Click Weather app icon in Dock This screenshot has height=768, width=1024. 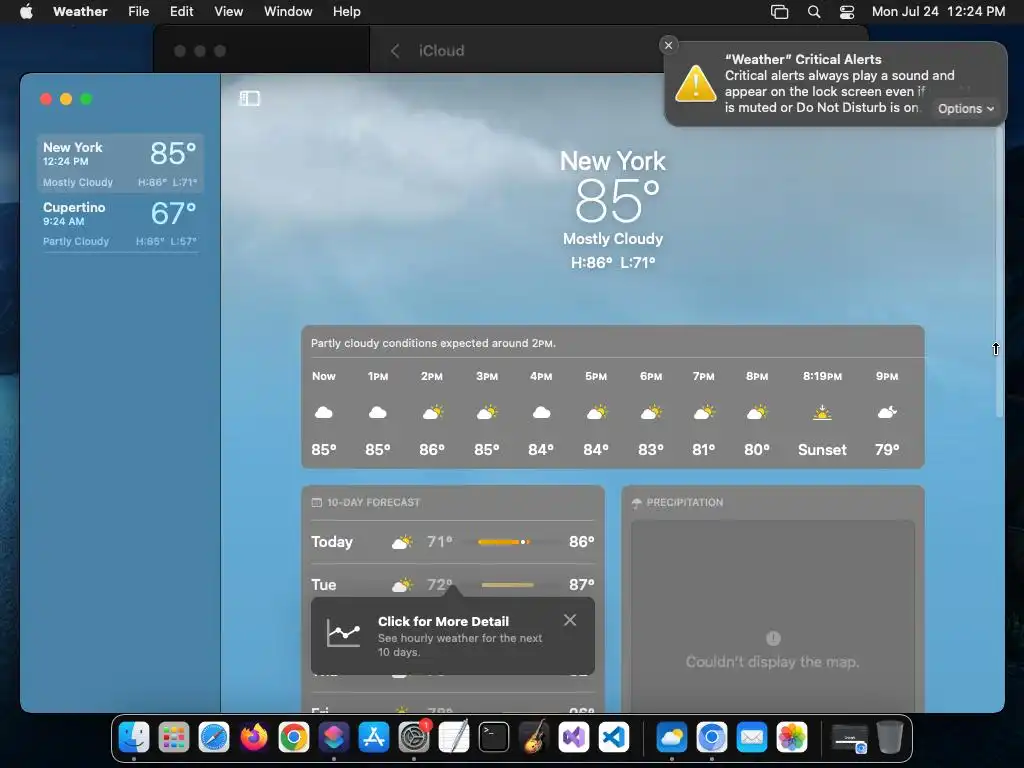click(x=671, y=737)
